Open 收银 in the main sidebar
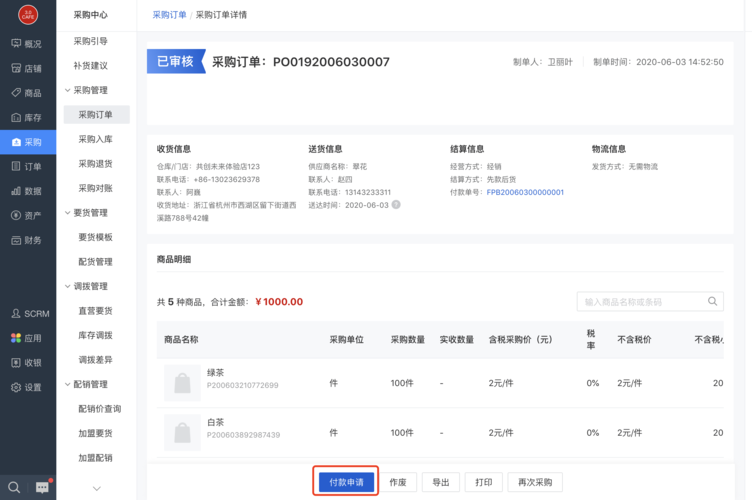Screen dimensions: 752x500 pyautogui.click(x=27, y=363)
